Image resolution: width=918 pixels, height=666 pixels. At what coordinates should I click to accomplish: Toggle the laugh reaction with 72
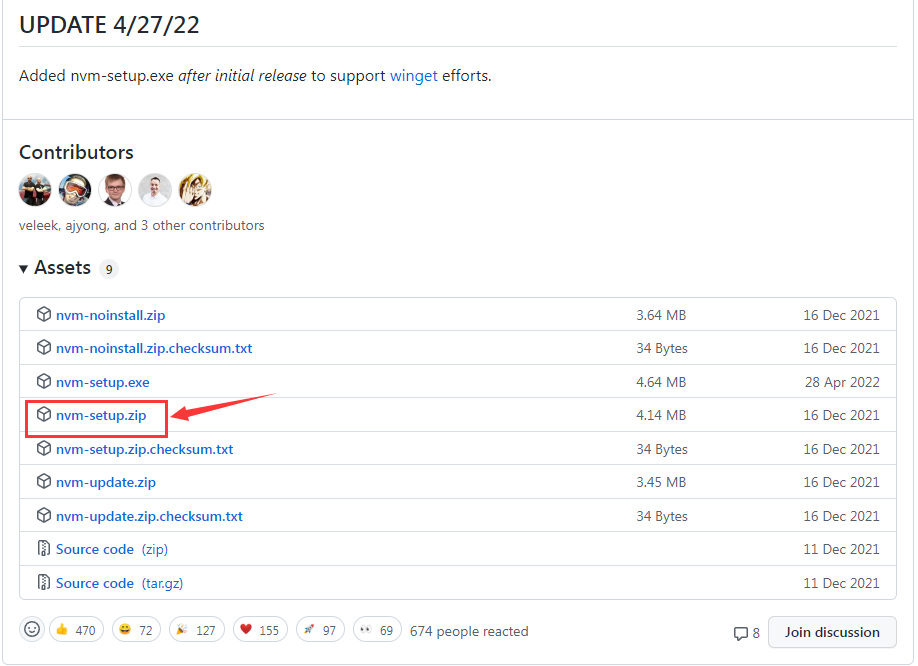(136, 630)
